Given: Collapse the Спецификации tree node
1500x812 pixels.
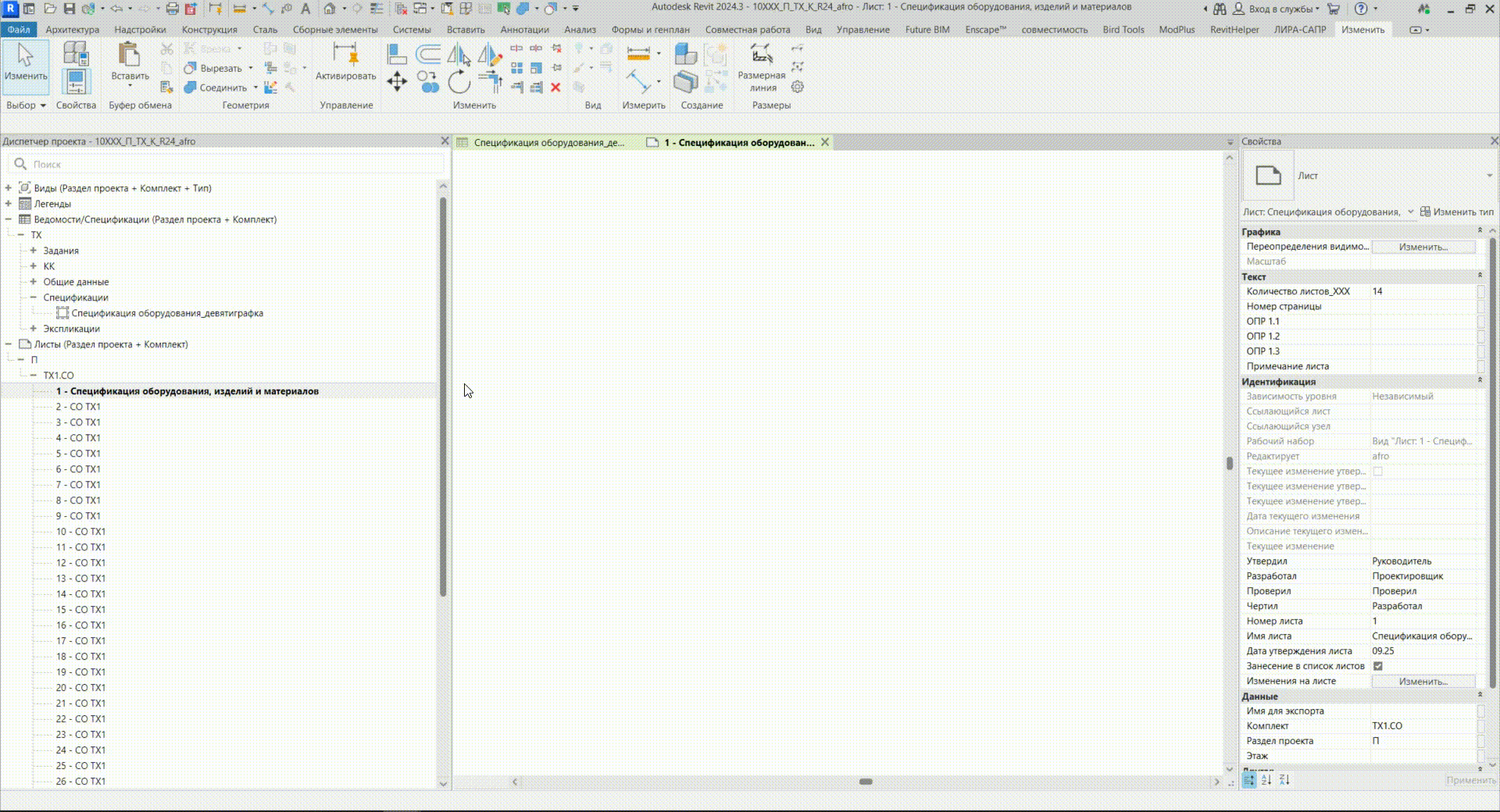Looking at the screenshot, I should click(x=34, y=297).
